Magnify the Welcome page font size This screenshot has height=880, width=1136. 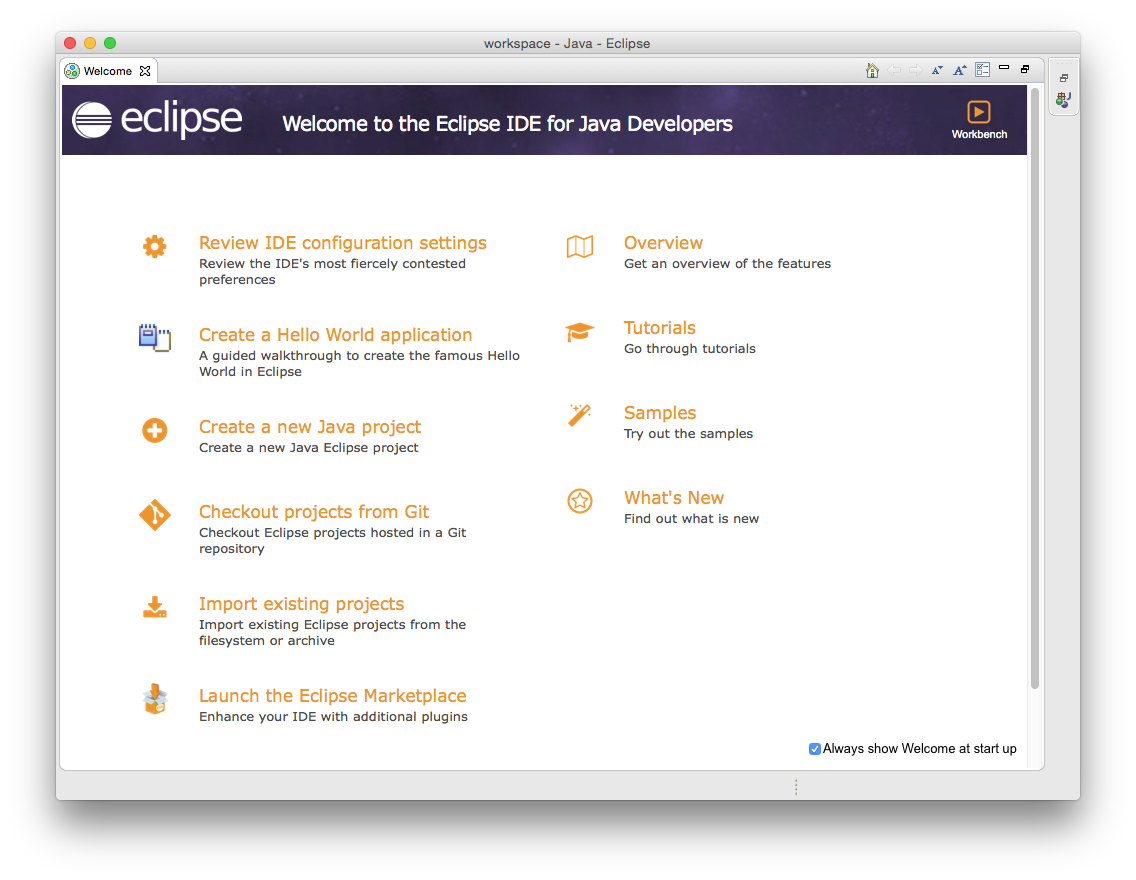[x=960, y=70]
